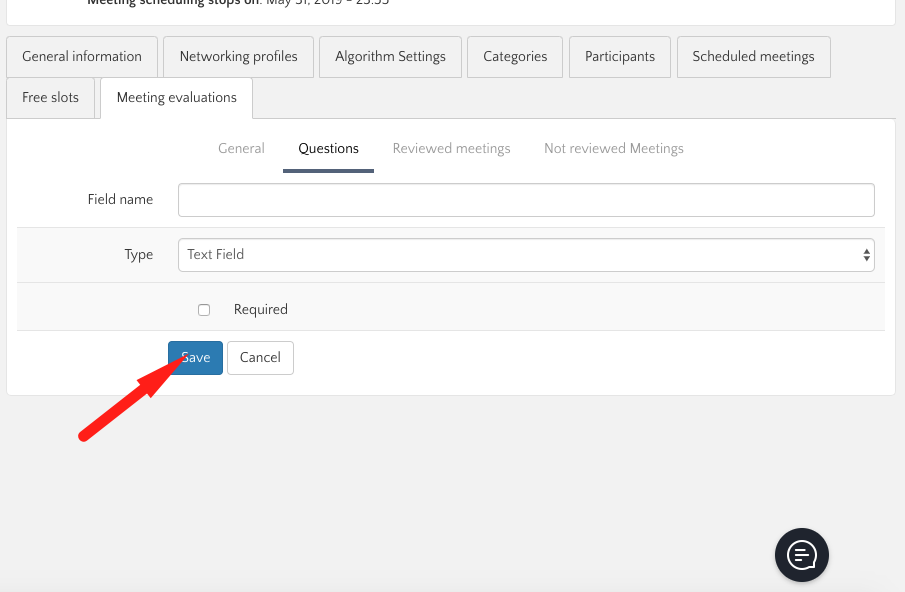View the Participants tab
905x592 pixels.
[x=620, y=57]
